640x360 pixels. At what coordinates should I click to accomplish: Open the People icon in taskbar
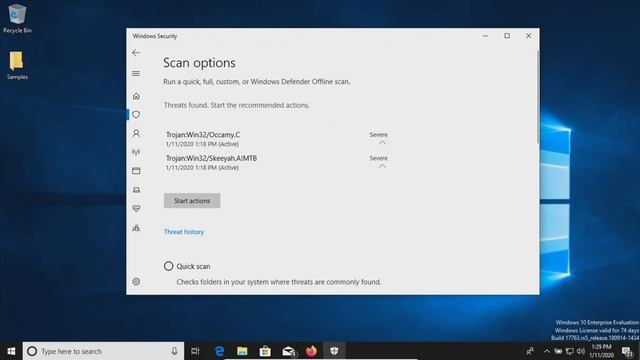pos(530,351)
